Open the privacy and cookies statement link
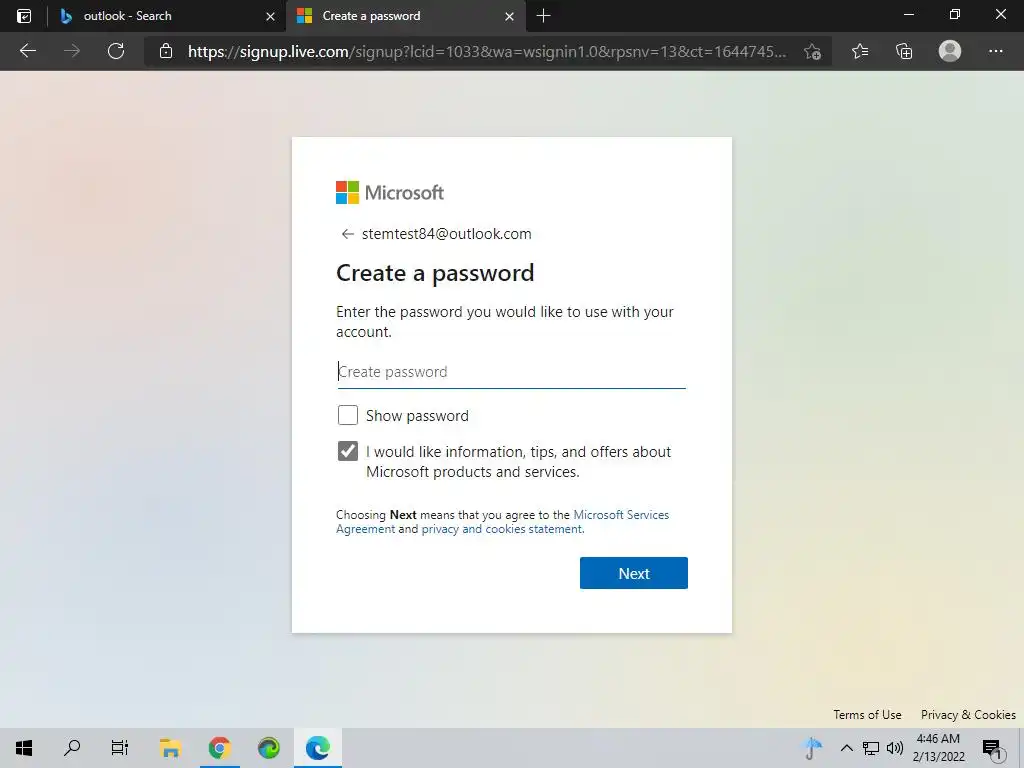1024x768 pixels. coord(502,529)
